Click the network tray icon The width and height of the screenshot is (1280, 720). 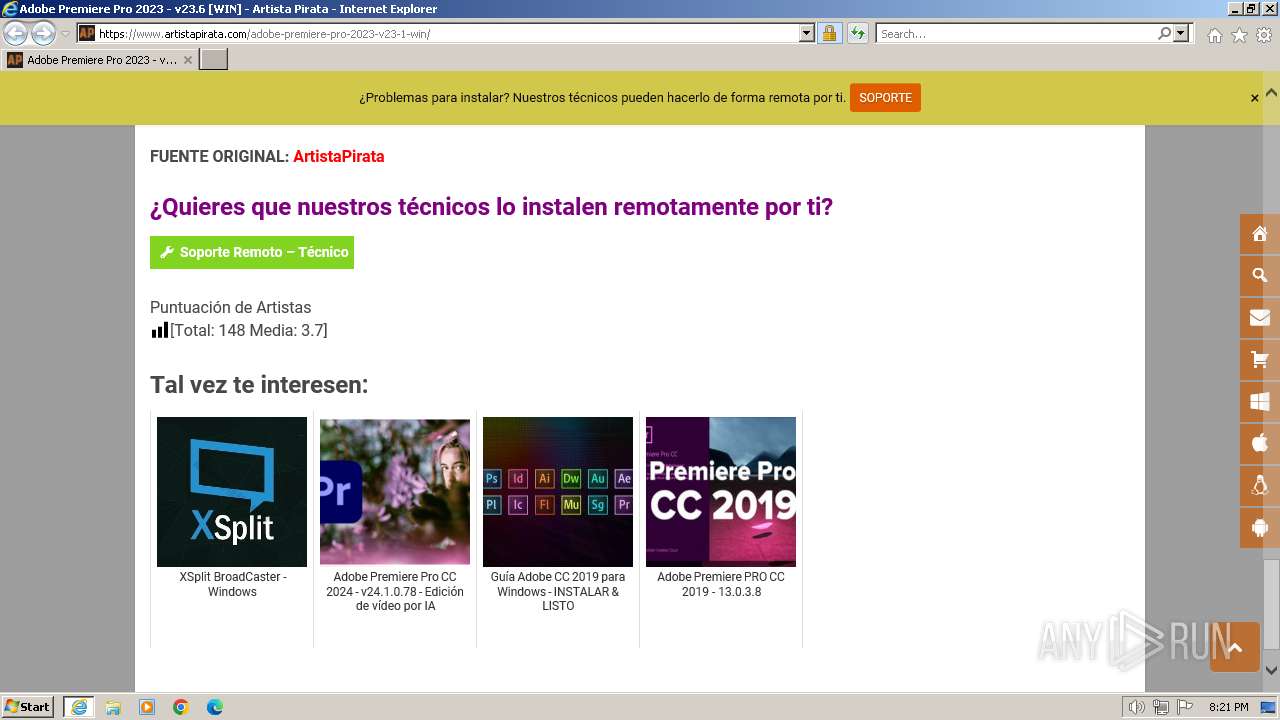(x=1160, y=707)
